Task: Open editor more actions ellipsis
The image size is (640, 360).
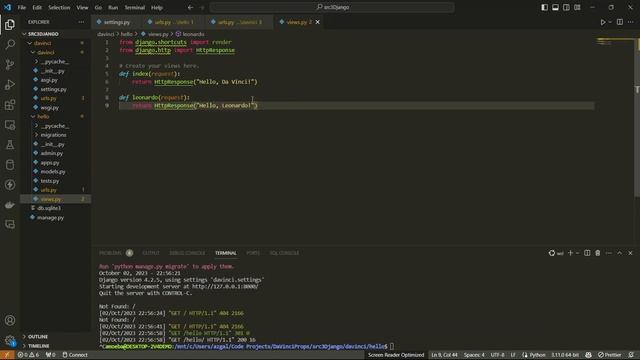Action: coord(631,22)
